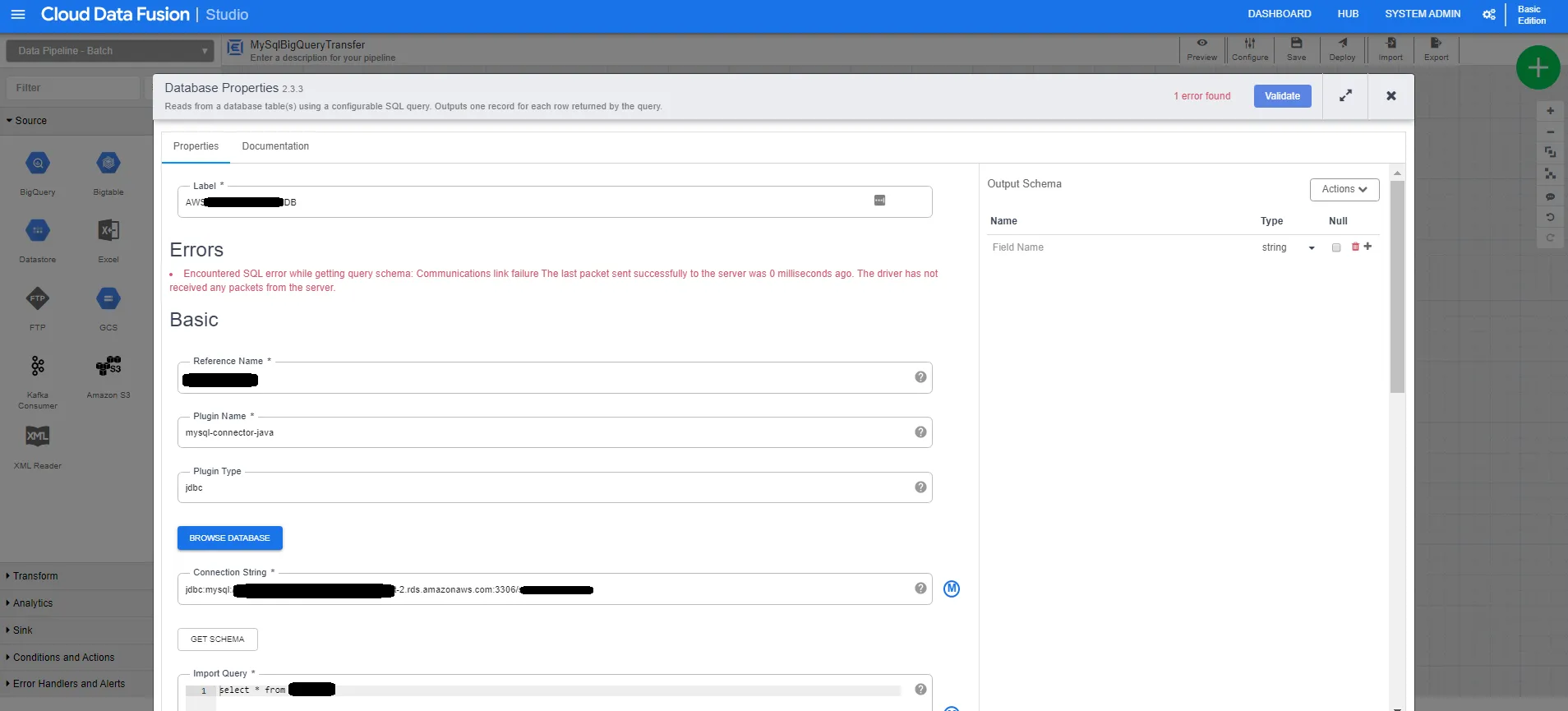Collapse the Source plugin section

pyautogui.click(x=76, y=121)
